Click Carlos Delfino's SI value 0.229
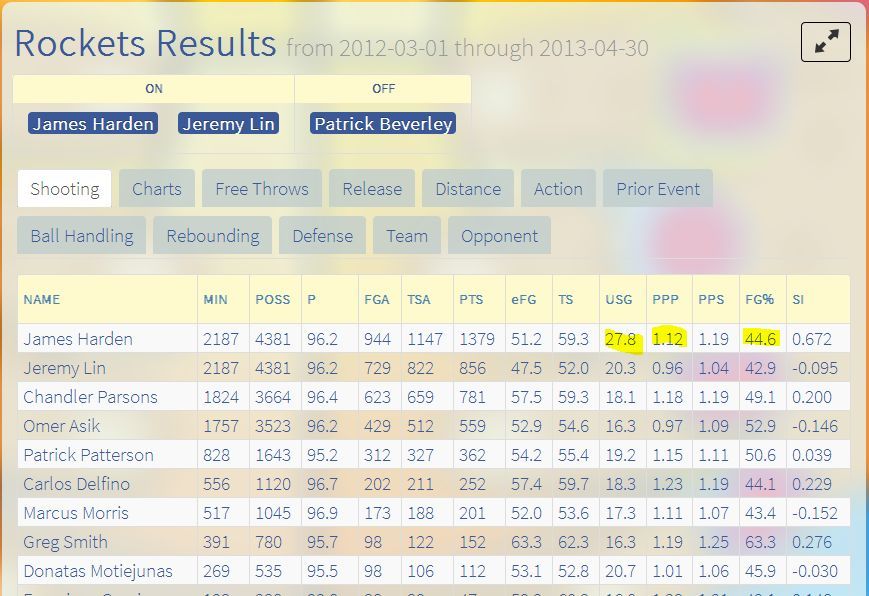 click(812, 483)
